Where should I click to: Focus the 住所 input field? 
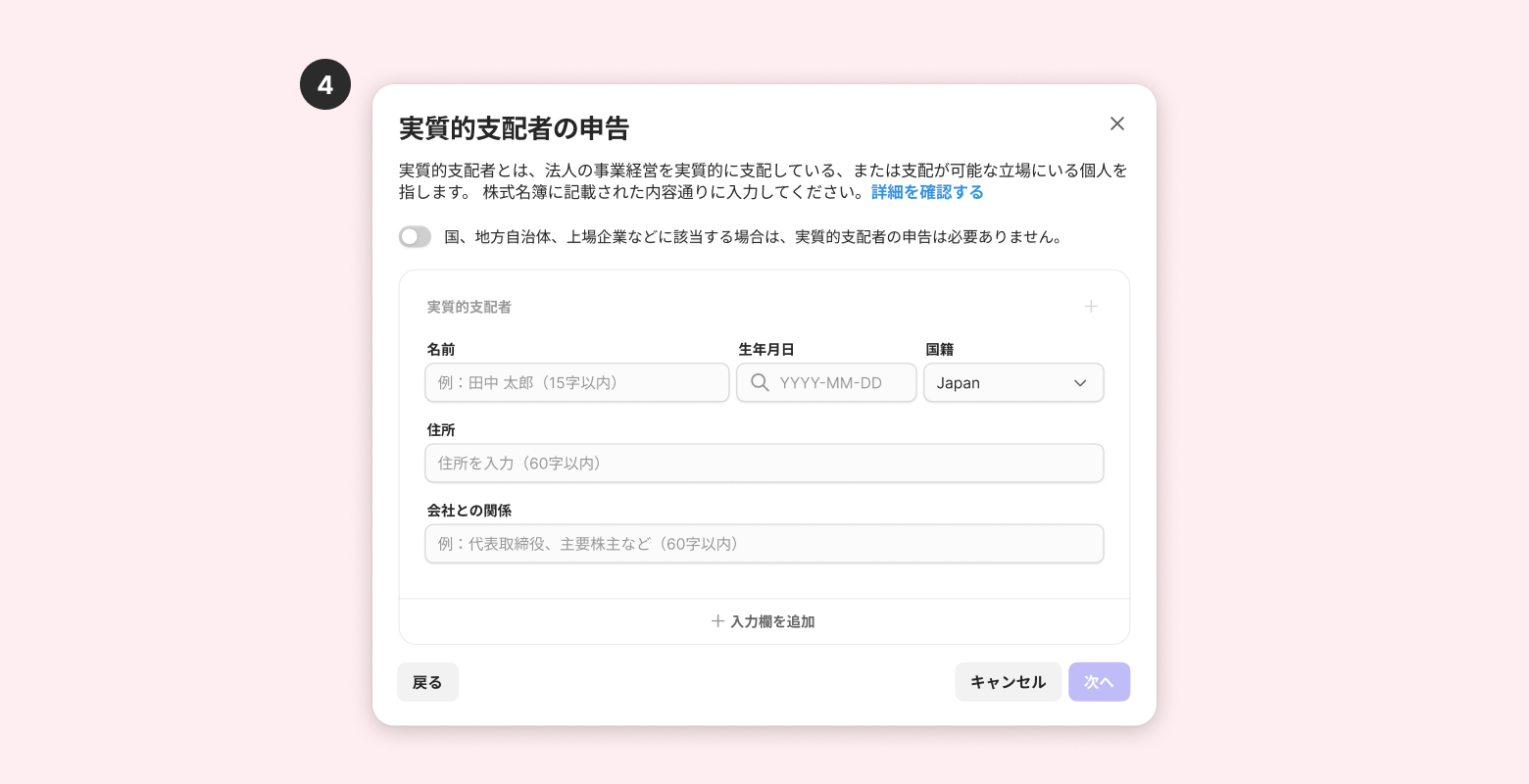coord(764,463)
